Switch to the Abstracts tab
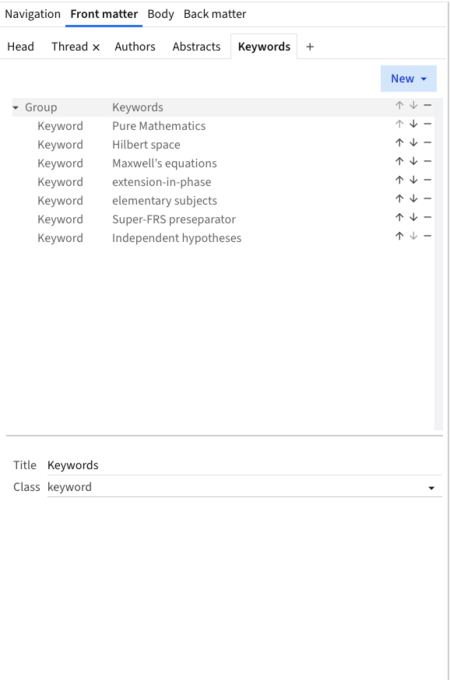The width and height of the screenshot is (450, 680). coord(196,46)
